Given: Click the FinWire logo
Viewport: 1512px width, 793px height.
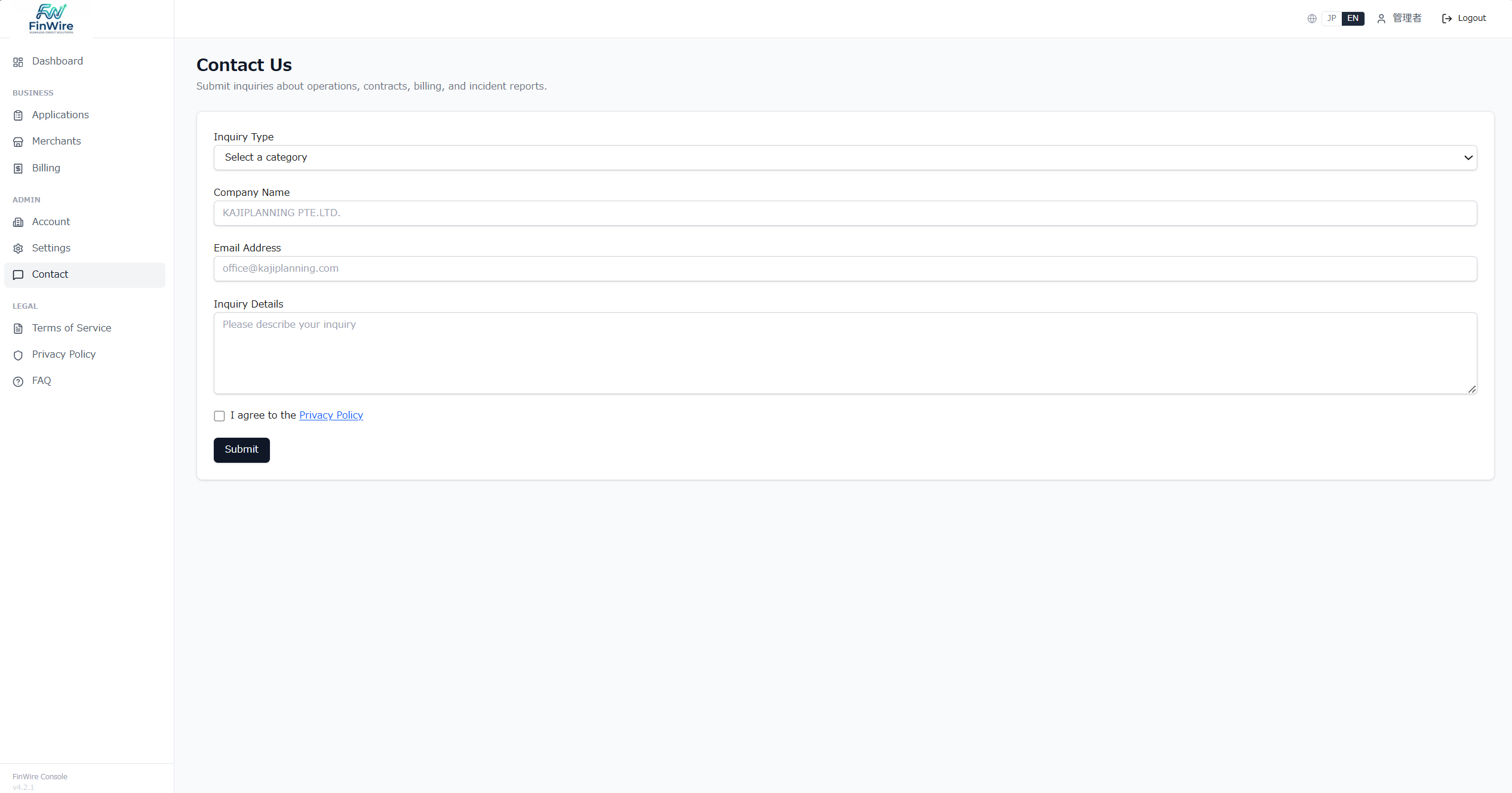Looking at the screenshot, I should coord(51,19).
